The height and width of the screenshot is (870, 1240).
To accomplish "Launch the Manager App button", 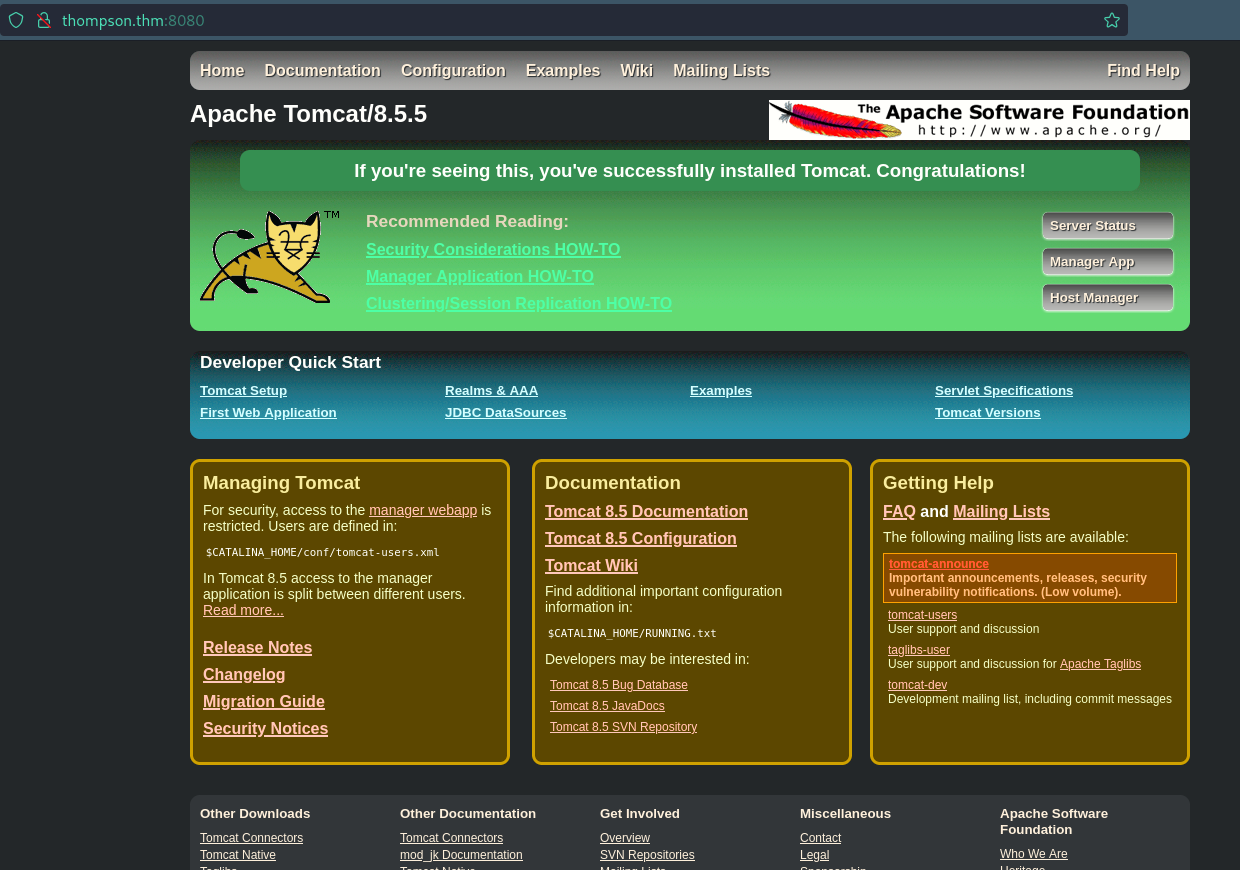I will pyautogui.click(x=1108, y=262).
